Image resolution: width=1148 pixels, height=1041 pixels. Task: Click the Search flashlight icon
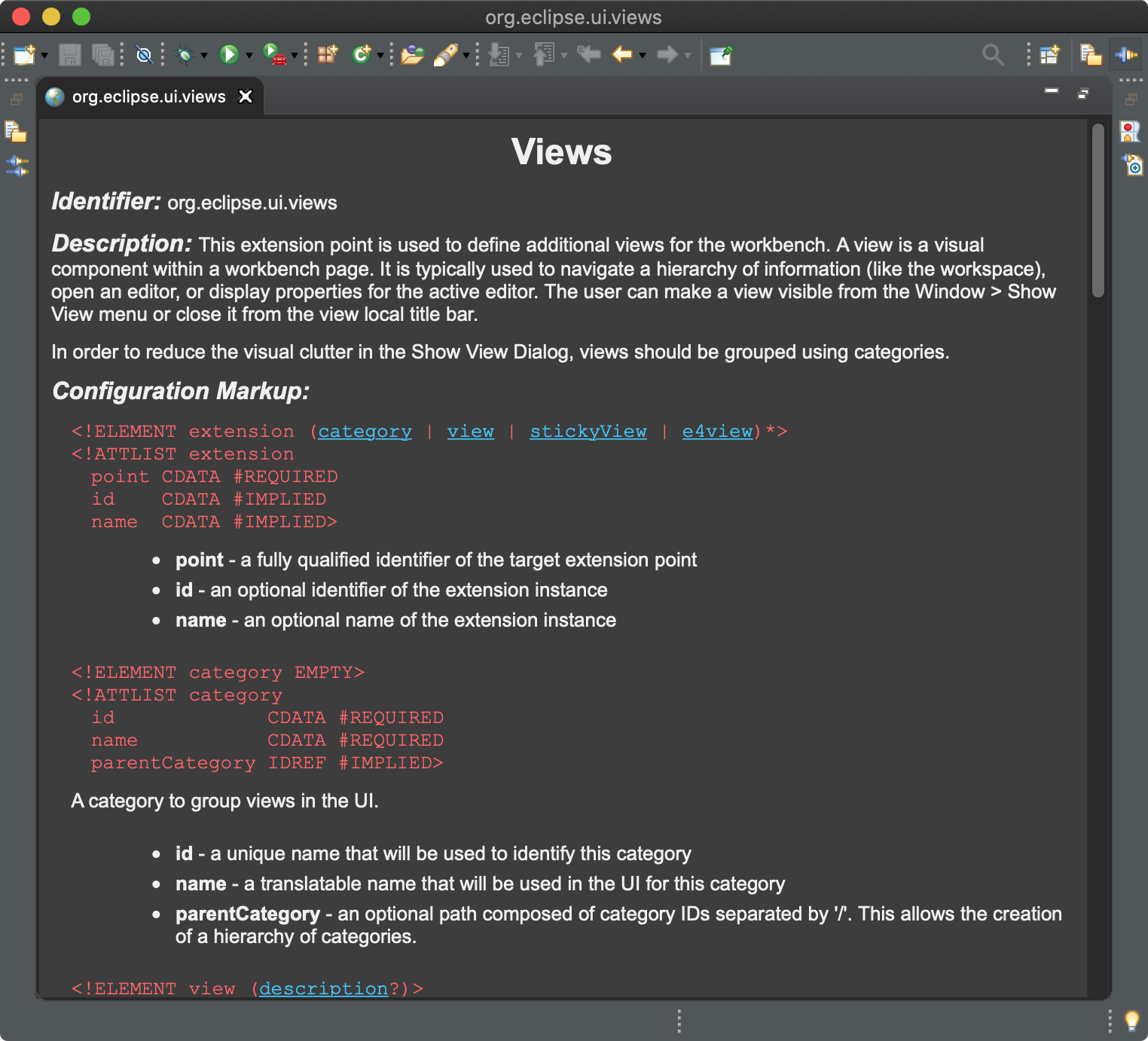point(446,55)
